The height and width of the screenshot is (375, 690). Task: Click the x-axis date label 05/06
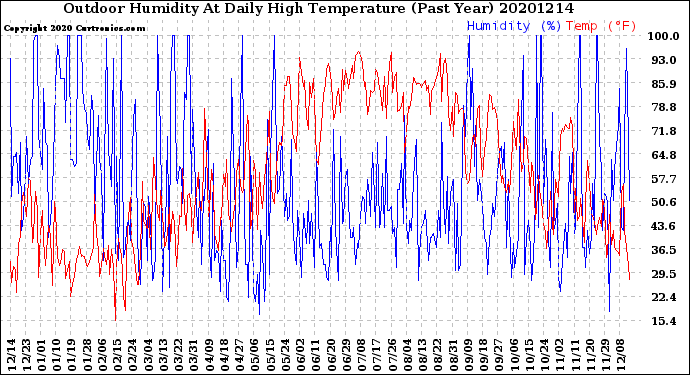(254, 355)
